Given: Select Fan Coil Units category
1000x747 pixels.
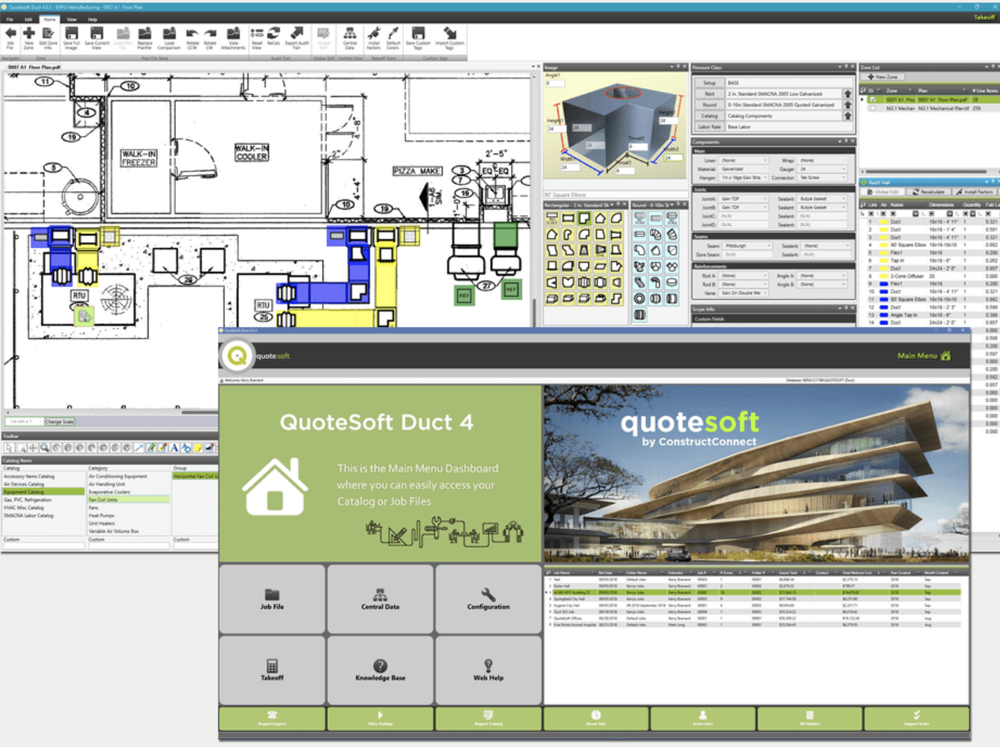Looking at the screenshot, I should coord(128,499).
